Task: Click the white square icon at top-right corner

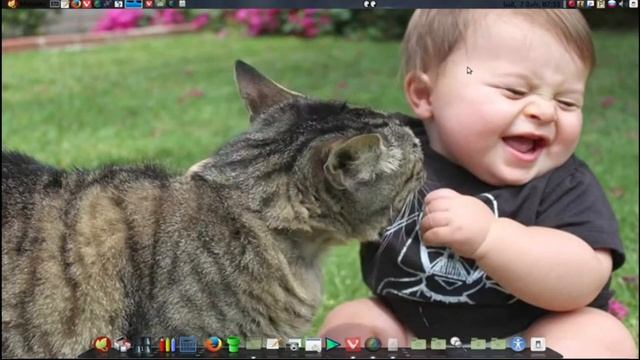Action: tap(633, 4)
